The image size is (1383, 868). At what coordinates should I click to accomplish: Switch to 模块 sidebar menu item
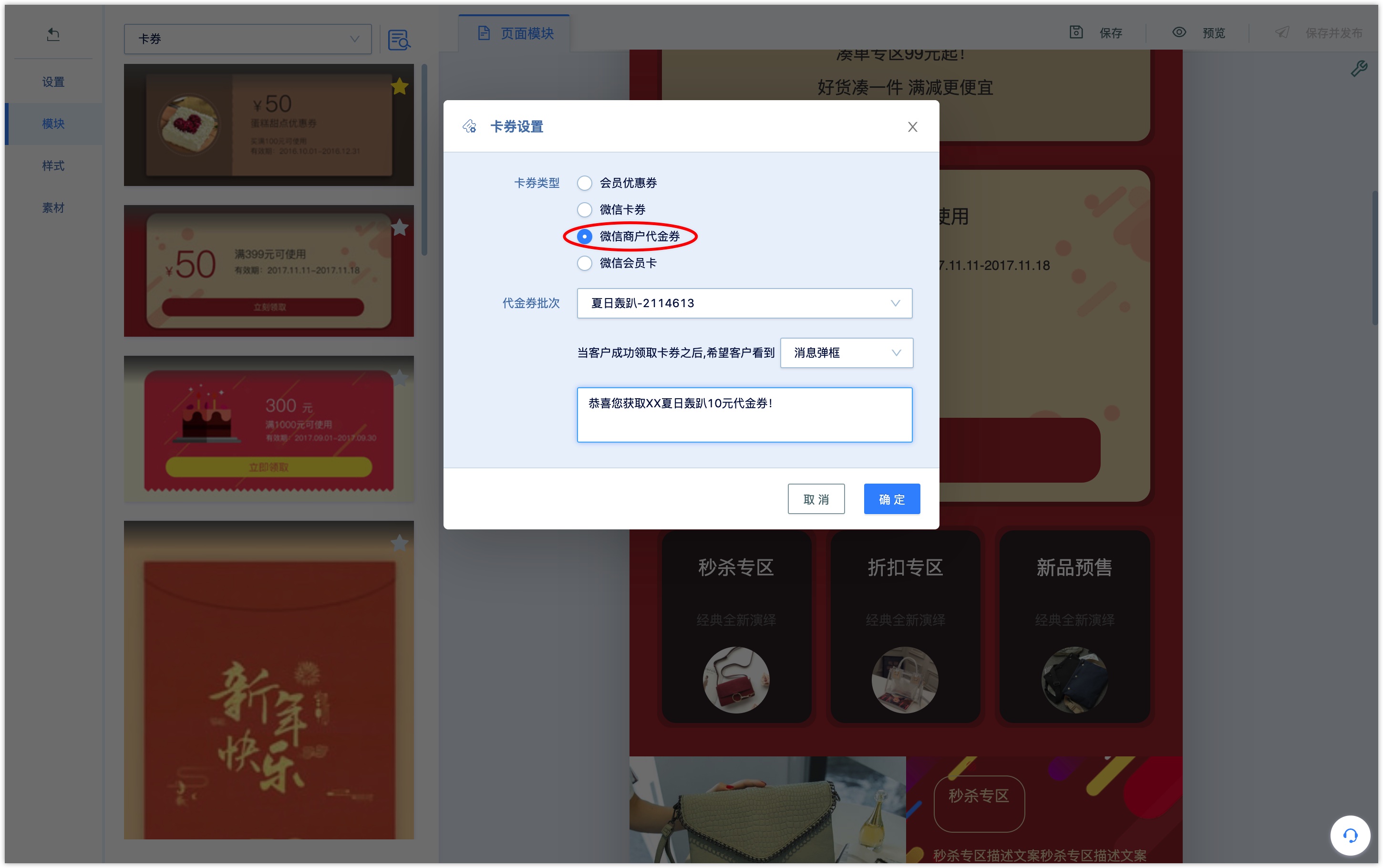52,124
